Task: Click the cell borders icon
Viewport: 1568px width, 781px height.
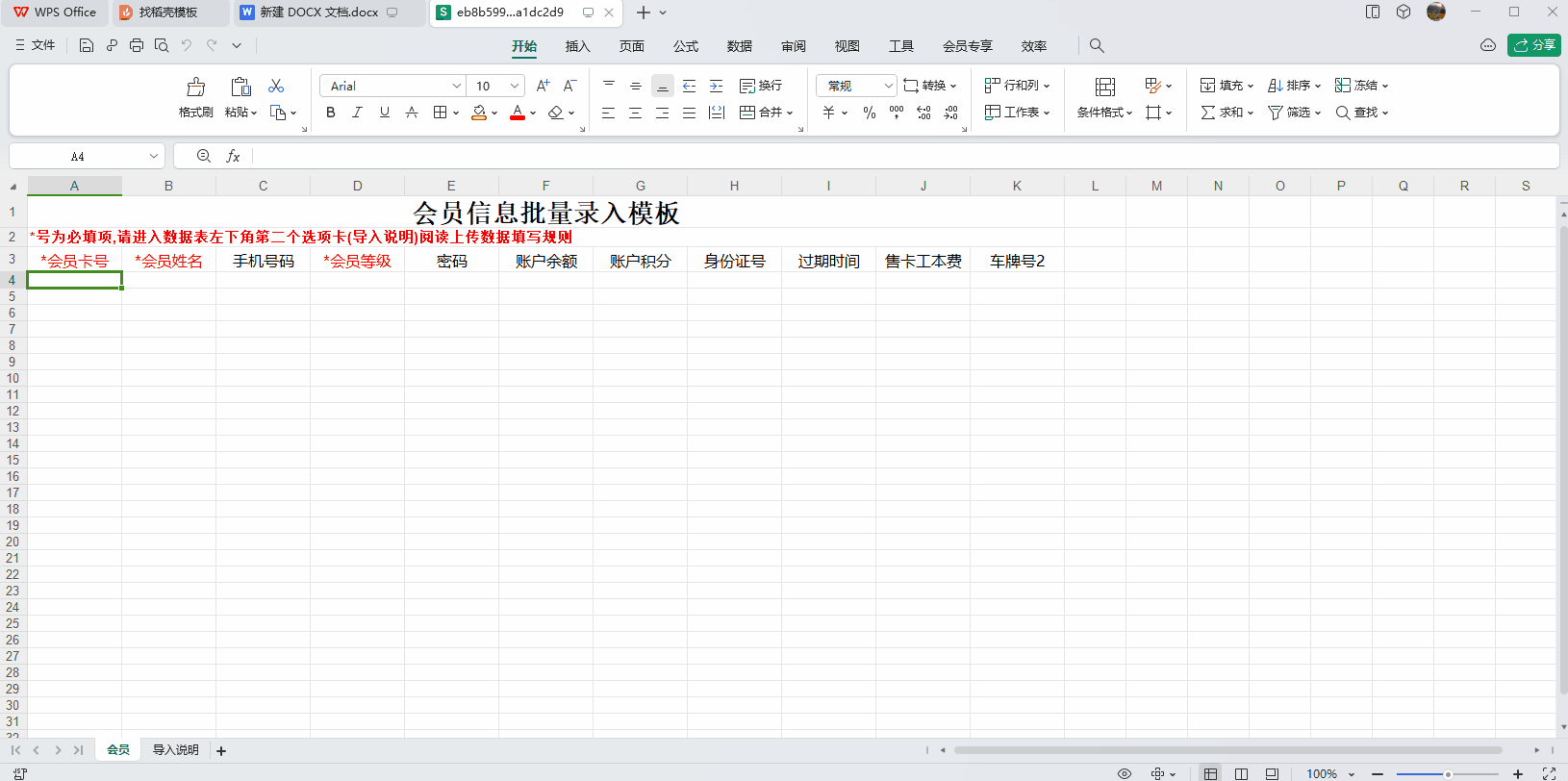Action: [440, 113]
